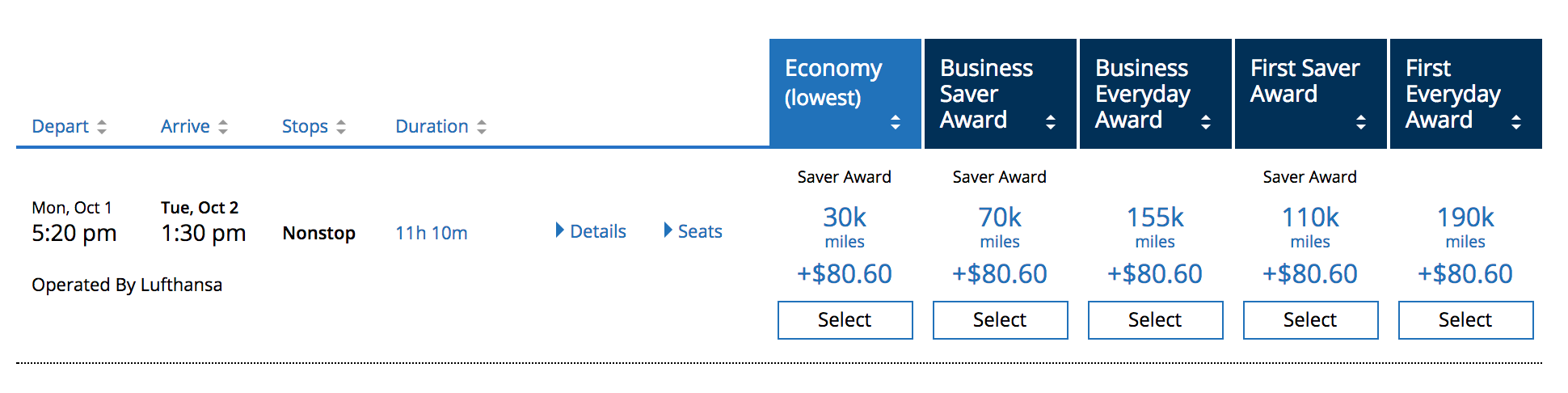Screen dimensions: 1568x393
Task: Click the Stops column sort arrows icon
Action: [x=341, y=127]
